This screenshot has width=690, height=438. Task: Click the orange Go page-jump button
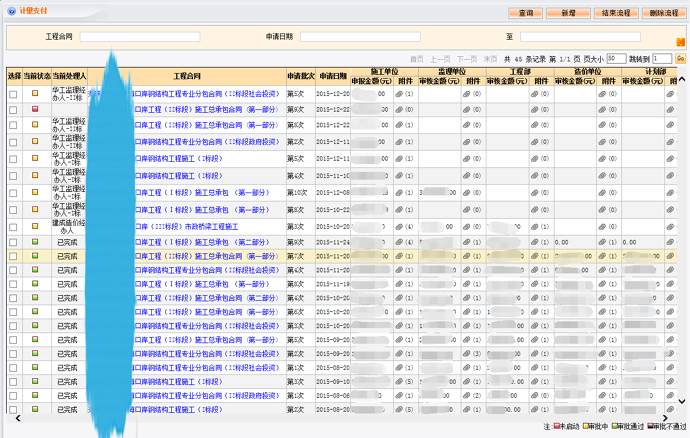pyautogui.click(x=680, y=59)
